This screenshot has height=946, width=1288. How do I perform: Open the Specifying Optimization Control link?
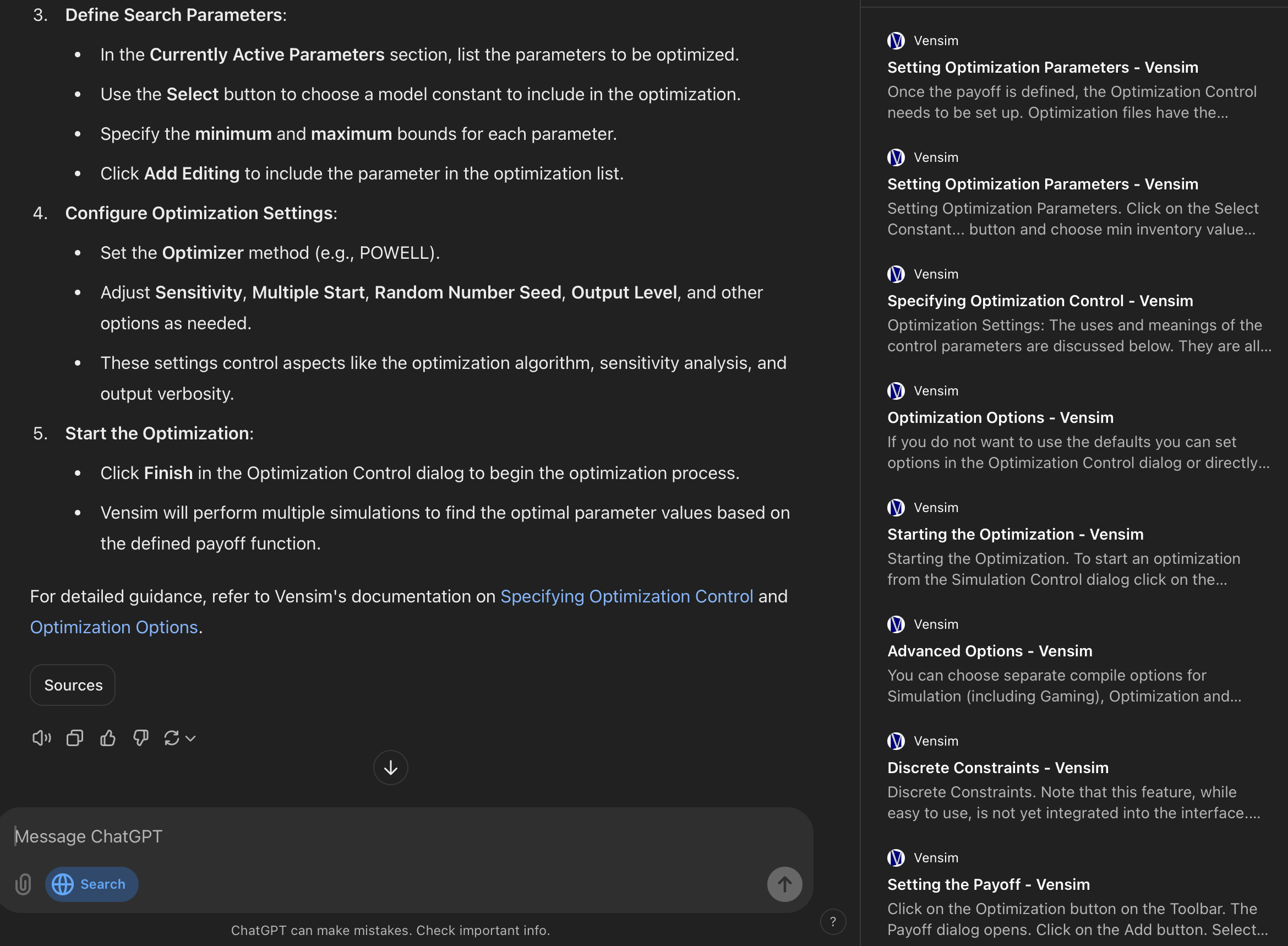coord(627,596)
